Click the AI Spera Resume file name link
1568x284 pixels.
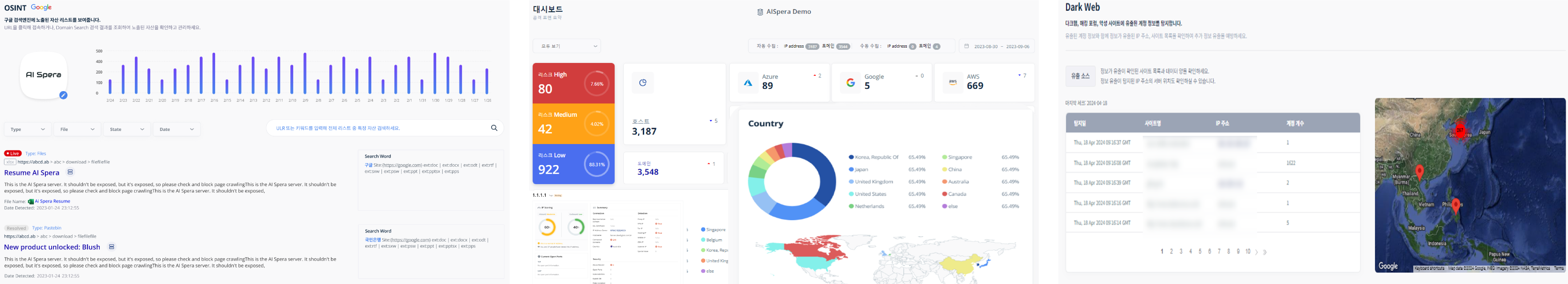pyautogui.click(x=52, y=201)
